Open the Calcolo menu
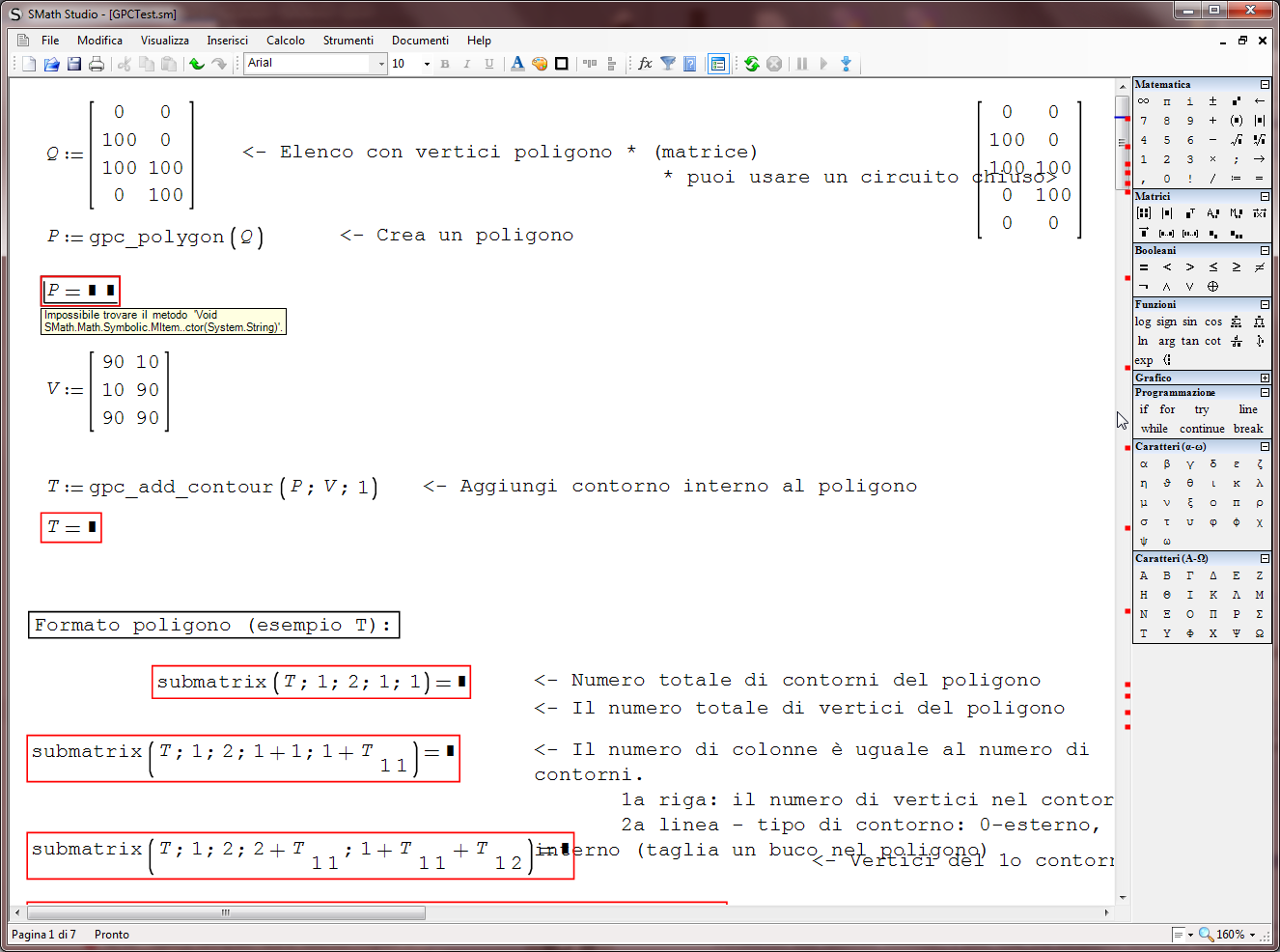This screenshot has height=952, width=1280. [285, 41]
